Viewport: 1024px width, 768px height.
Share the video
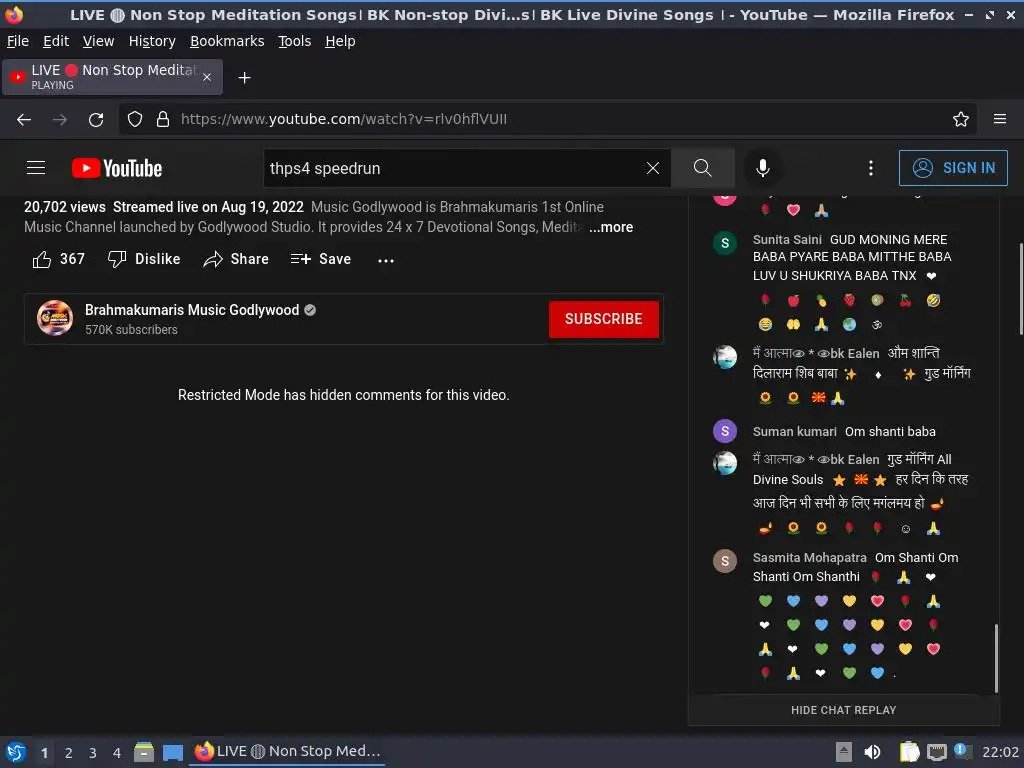click(236, 259)
